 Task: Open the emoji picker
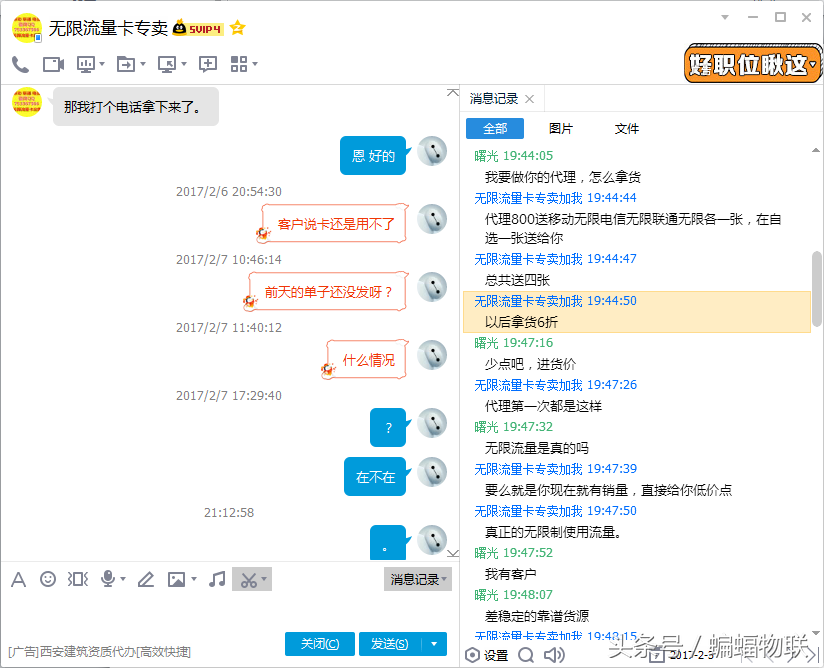pos(47,578)
